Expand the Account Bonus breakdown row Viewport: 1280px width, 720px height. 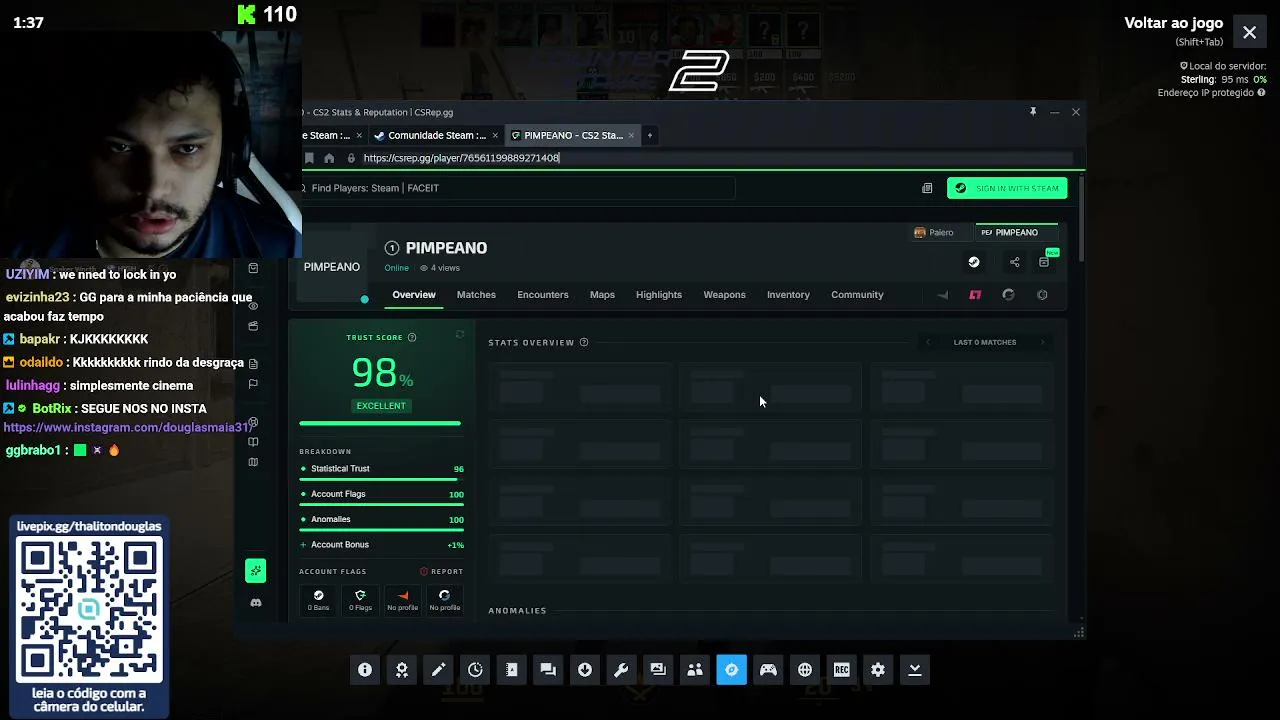point(381,545)
